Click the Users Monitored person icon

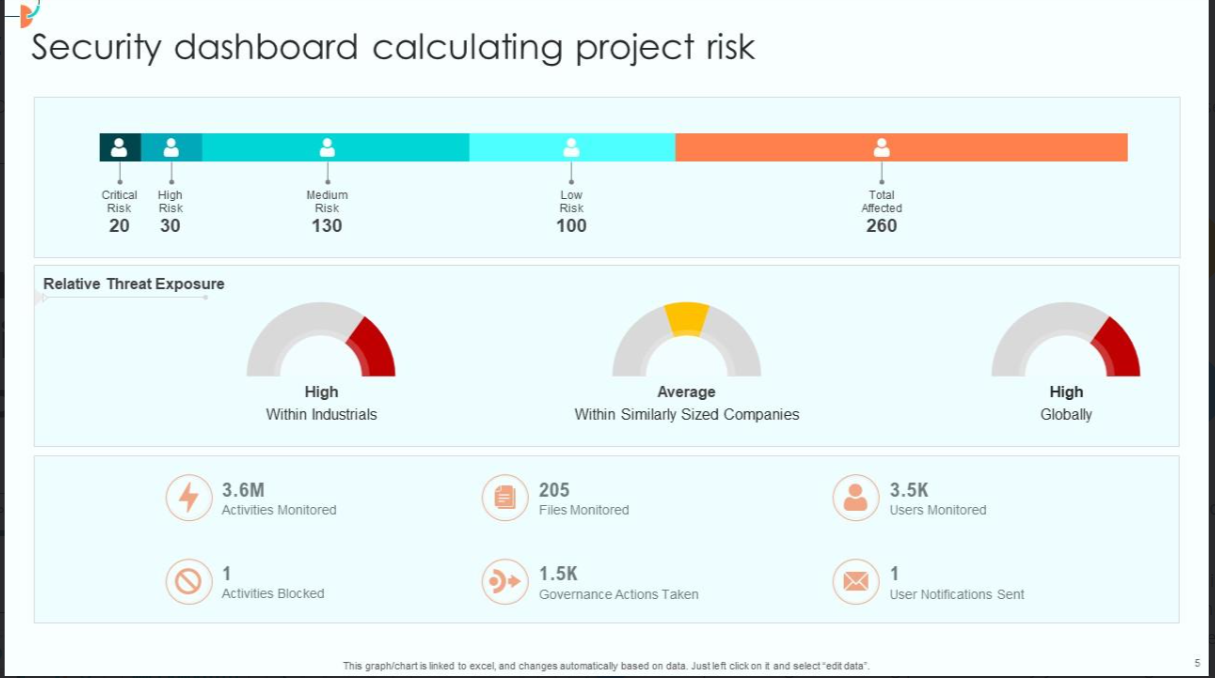coord(856,498)
